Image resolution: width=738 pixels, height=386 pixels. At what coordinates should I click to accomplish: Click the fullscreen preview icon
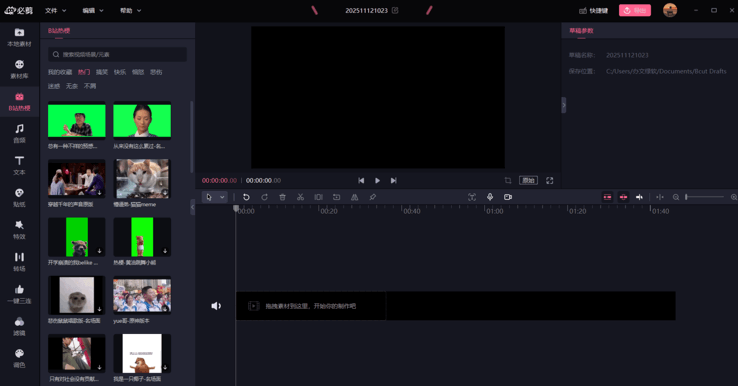click(x=549, y=180)
